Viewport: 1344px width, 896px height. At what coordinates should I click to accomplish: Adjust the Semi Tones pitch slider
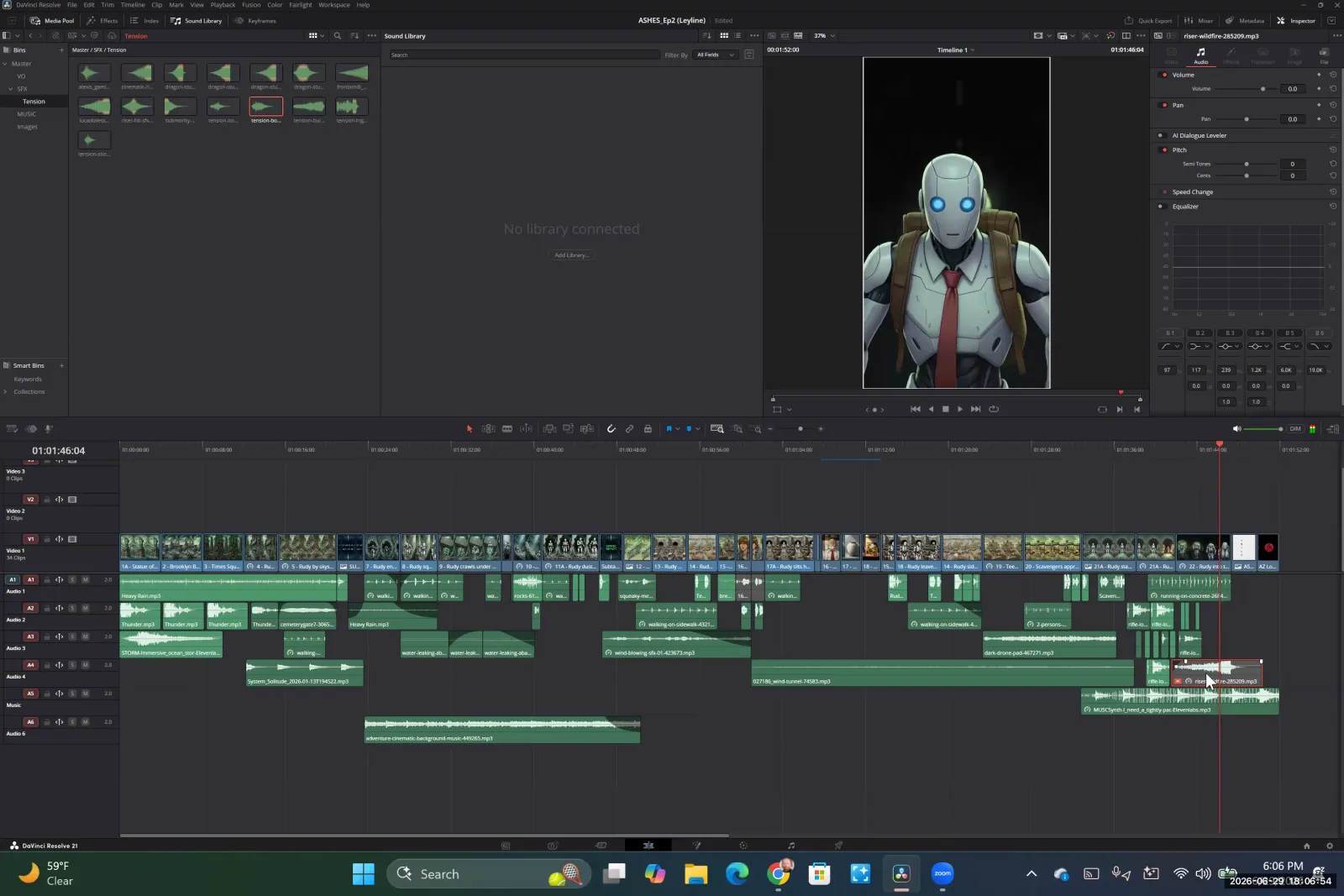tap(1247, 164)
